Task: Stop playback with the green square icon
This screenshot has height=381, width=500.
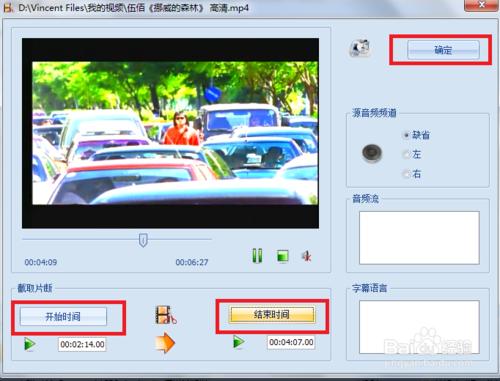Action: [283, 256]
